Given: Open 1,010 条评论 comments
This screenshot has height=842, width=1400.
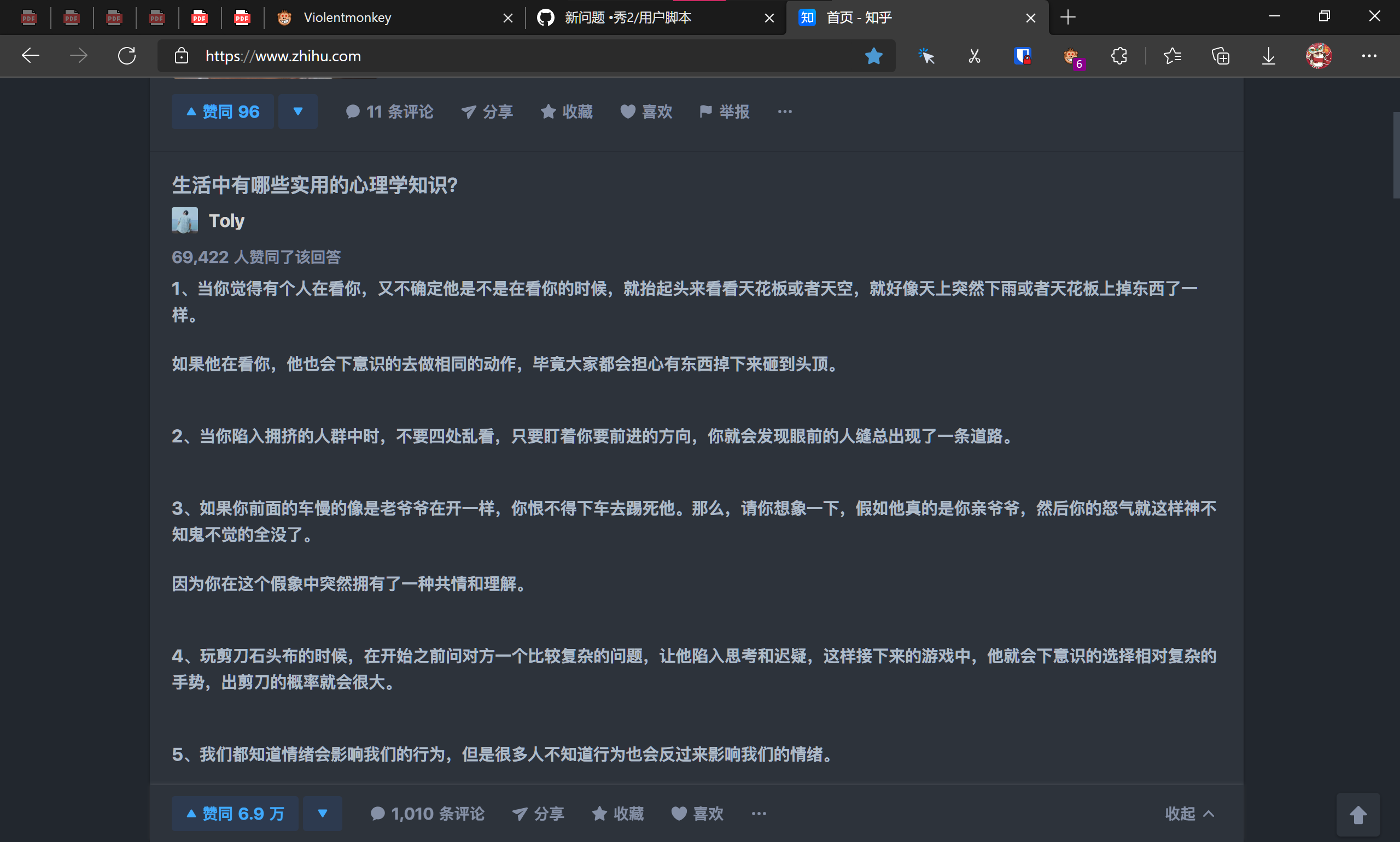Looking at the screenshot, I should [427, 813].
